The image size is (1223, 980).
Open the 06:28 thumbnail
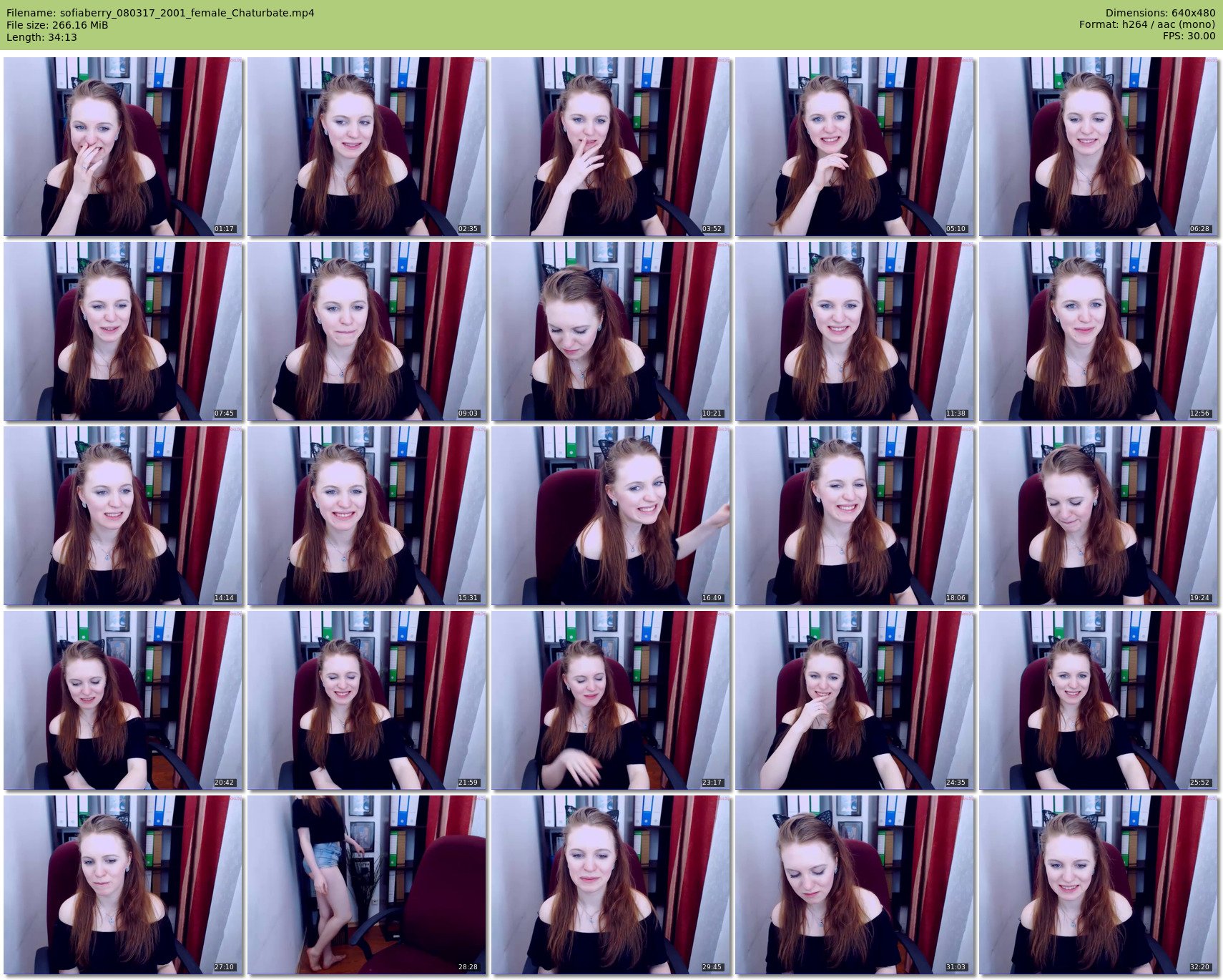1099,147
